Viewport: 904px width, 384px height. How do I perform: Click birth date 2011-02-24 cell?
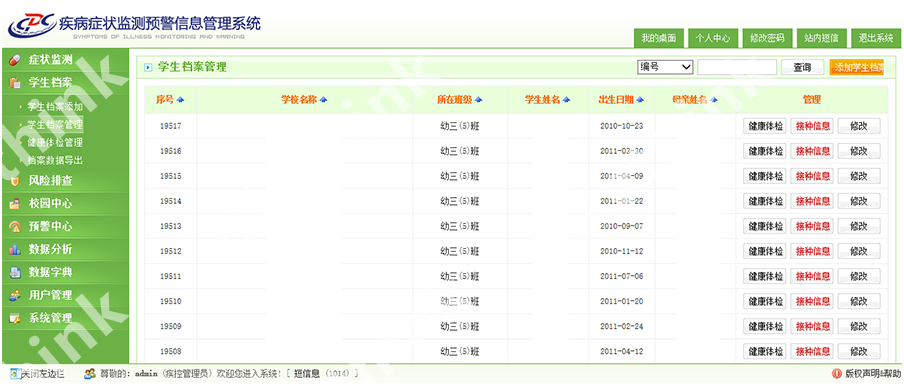pos(622,327)
